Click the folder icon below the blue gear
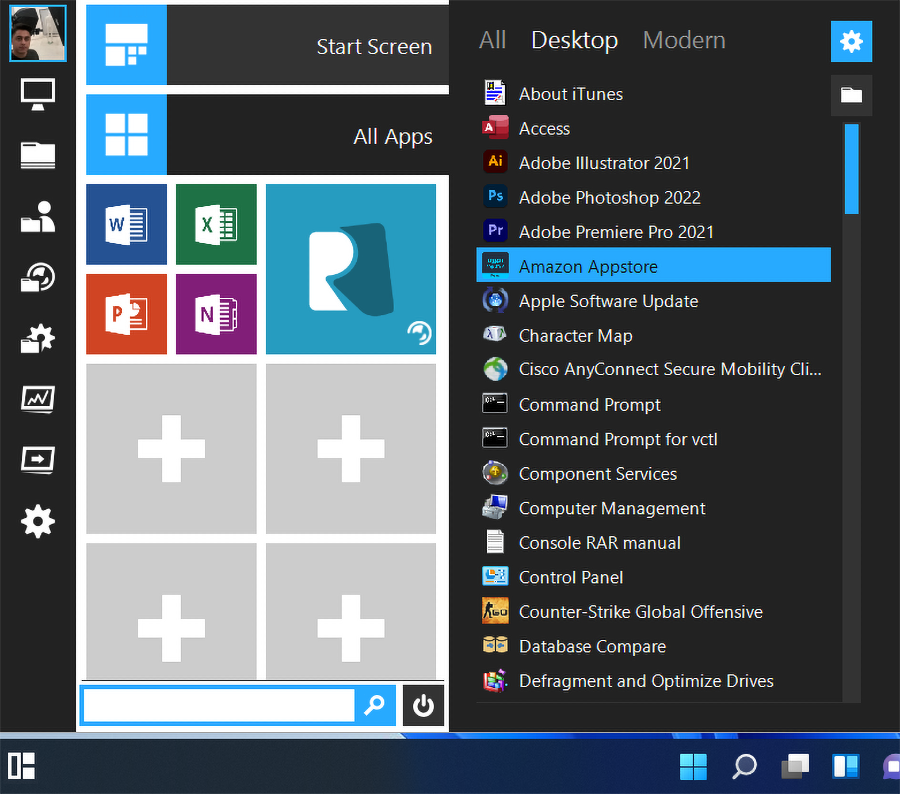The image size is (900, 794). (x=851, y=95)
